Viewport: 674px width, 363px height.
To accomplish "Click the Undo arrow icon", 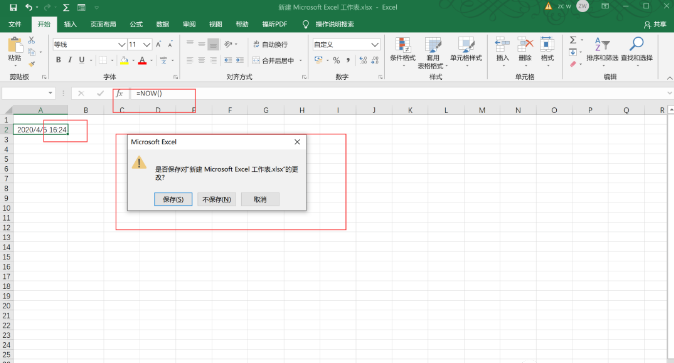I will (x=29, y=7).
